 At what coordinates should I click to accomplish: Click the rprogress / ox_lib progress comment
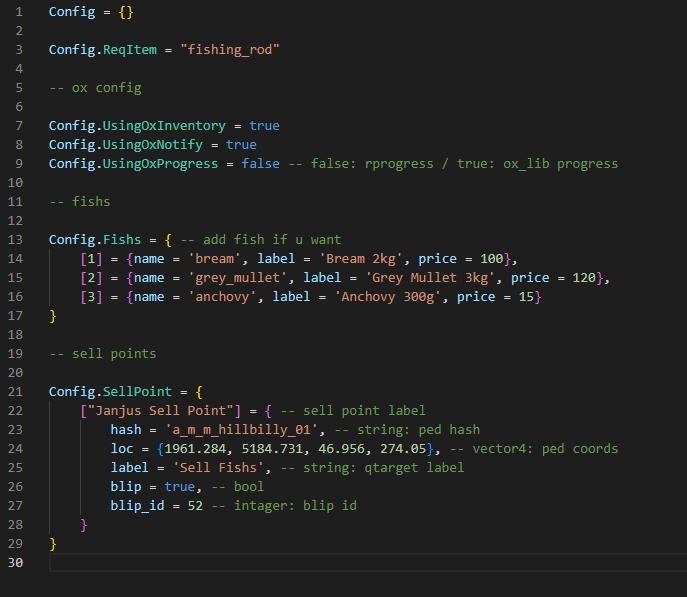453,164
